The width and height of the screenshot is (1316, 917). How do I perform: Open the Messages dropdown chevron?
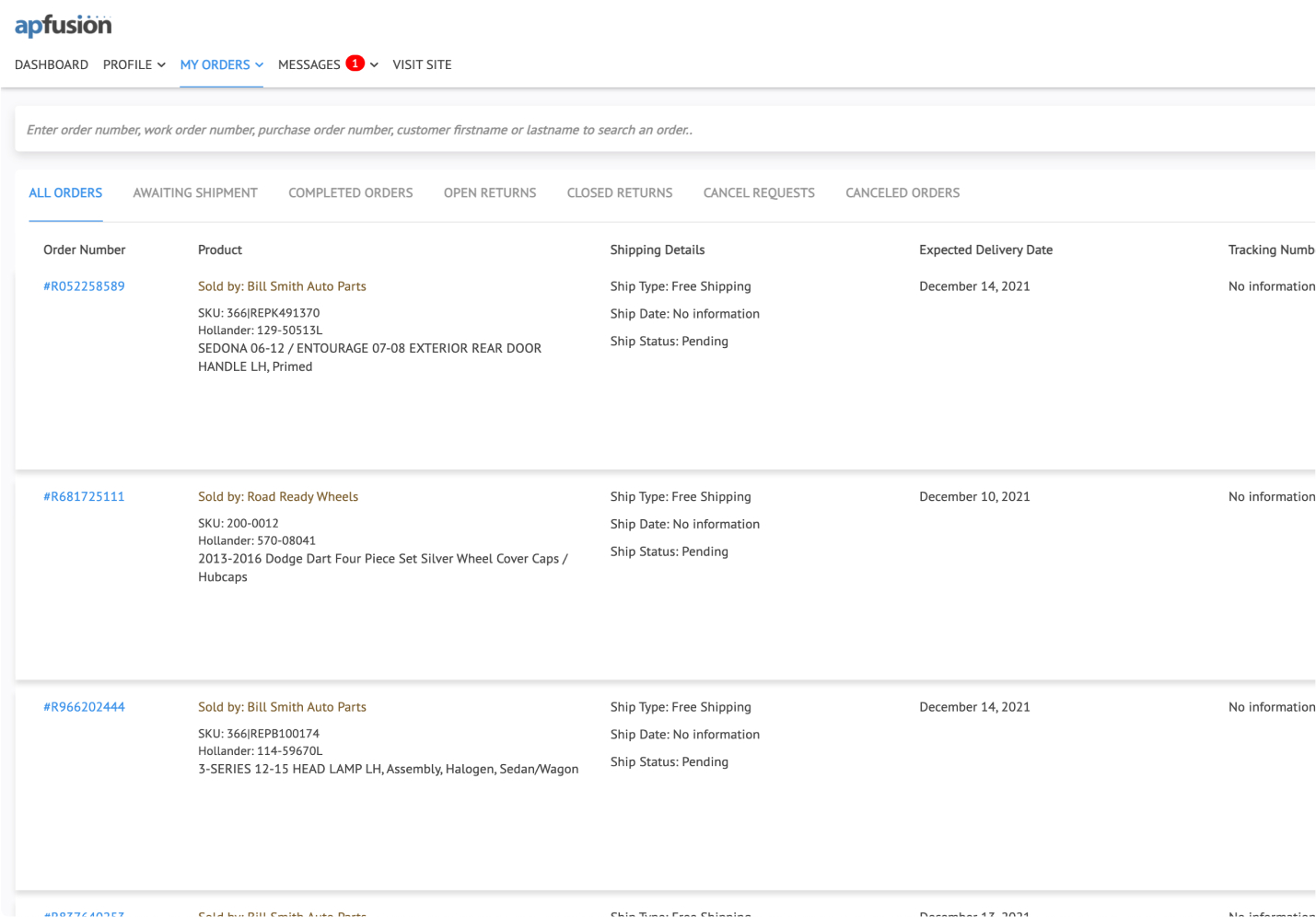pyautogui.click(x=375, y=65)
